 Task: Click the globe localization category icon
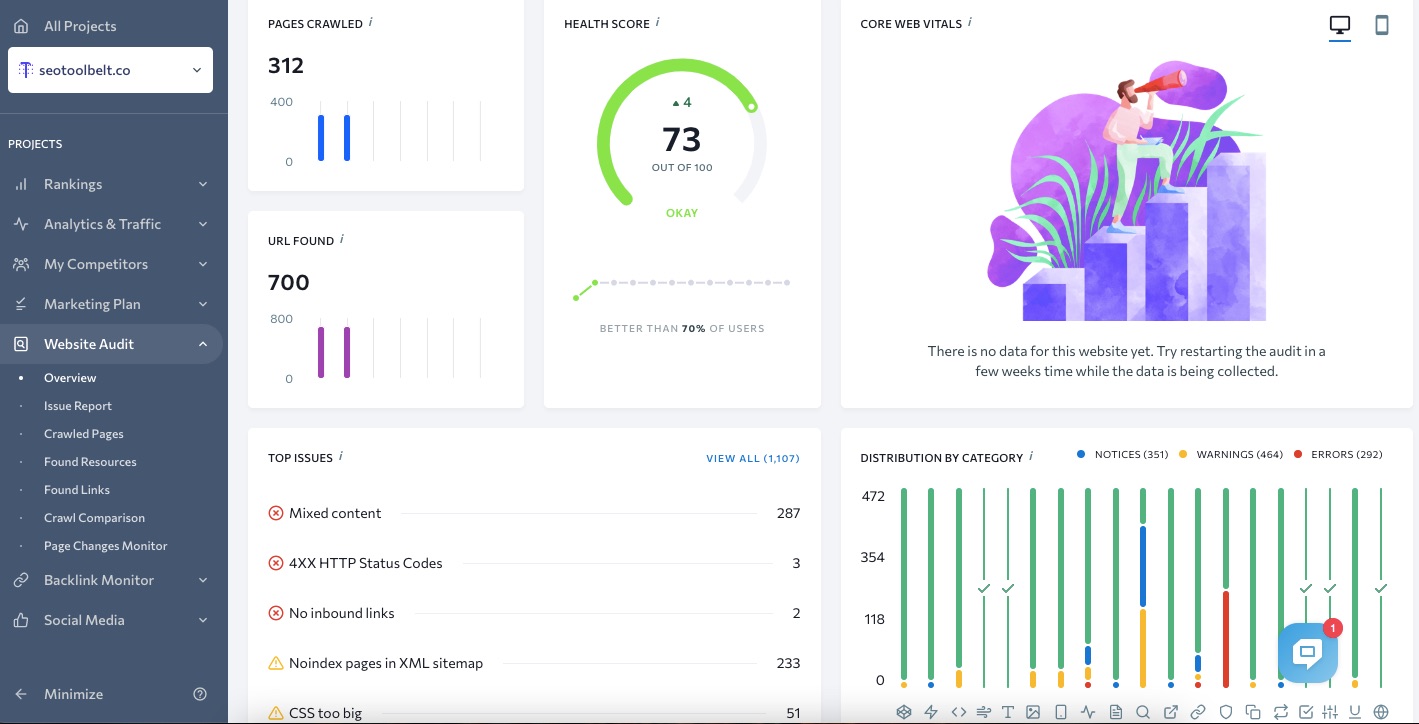tap(1381, 712)
